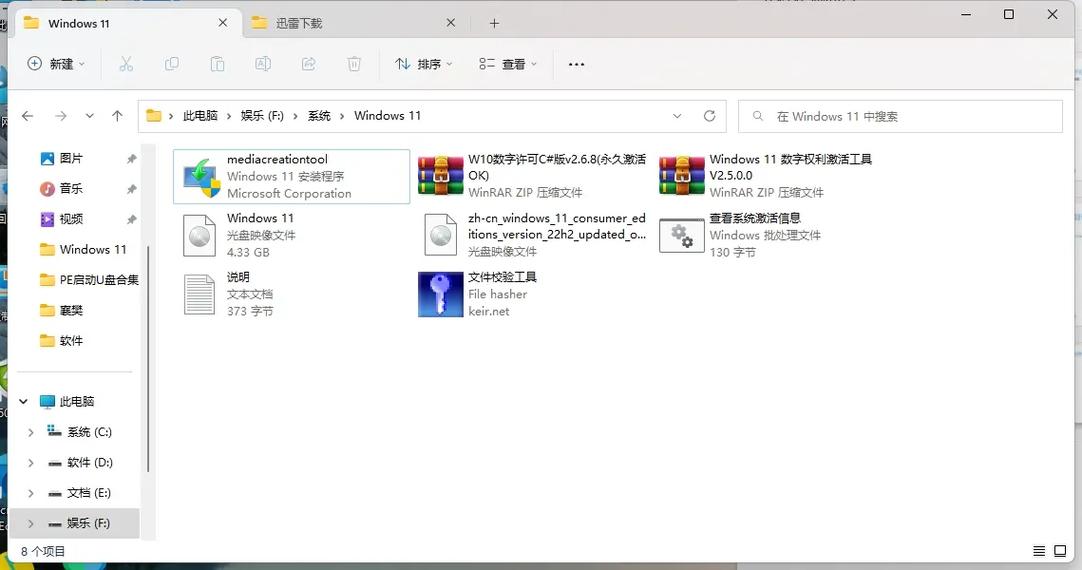Unpin 图片 using its pin icon
The height and width of the screenshot is (570, 1082).
[x=131, y=159]
